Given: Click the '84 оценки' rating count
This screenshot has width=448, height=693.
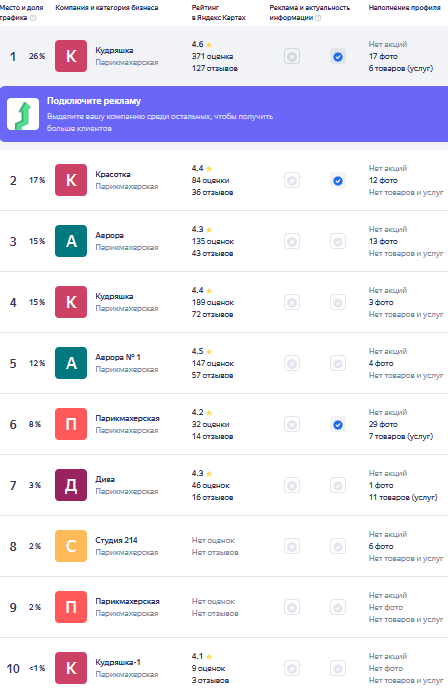Looking at the screenshot, I should coord(210,180).
